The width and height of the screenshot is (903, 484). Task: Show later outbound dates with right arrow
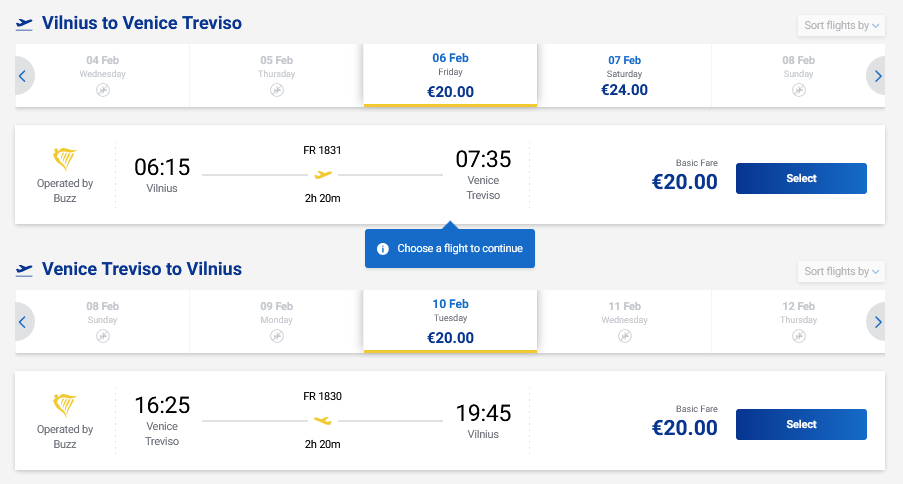[878, 75]
